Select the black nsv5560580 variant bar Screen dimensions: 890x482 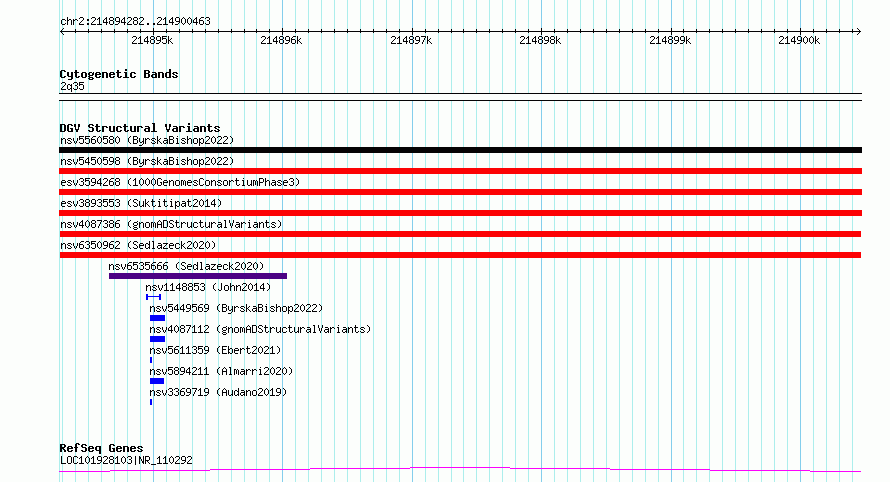coord(460,150)
